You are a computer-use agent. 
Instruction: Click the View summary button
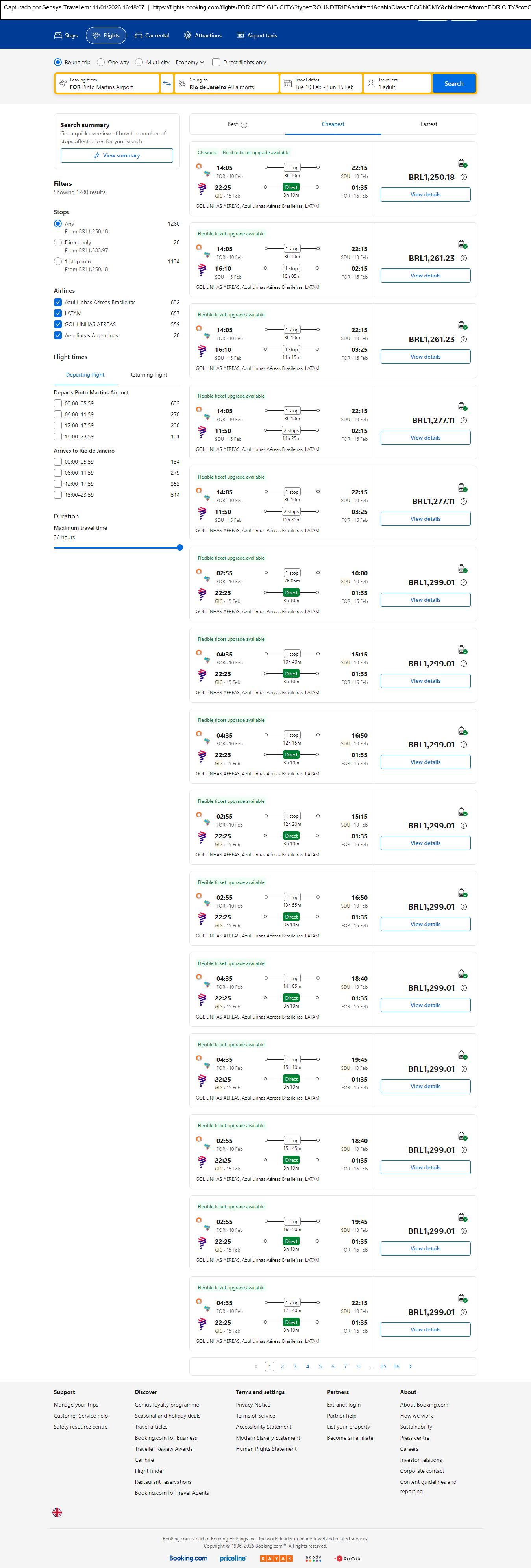[116, 156]
